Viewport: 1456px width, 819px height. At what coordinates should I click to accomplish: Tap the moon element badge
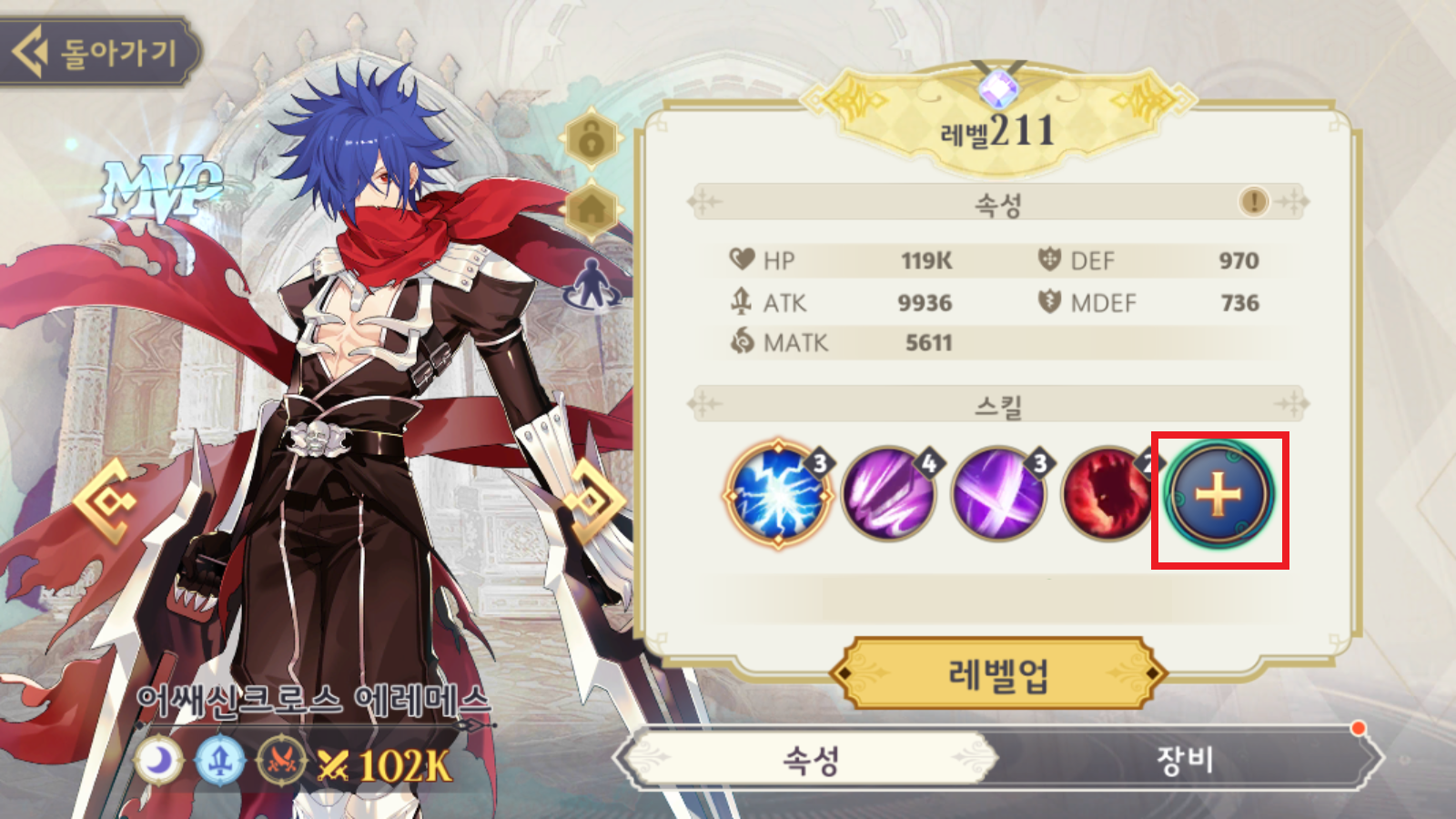click(158, 761)
